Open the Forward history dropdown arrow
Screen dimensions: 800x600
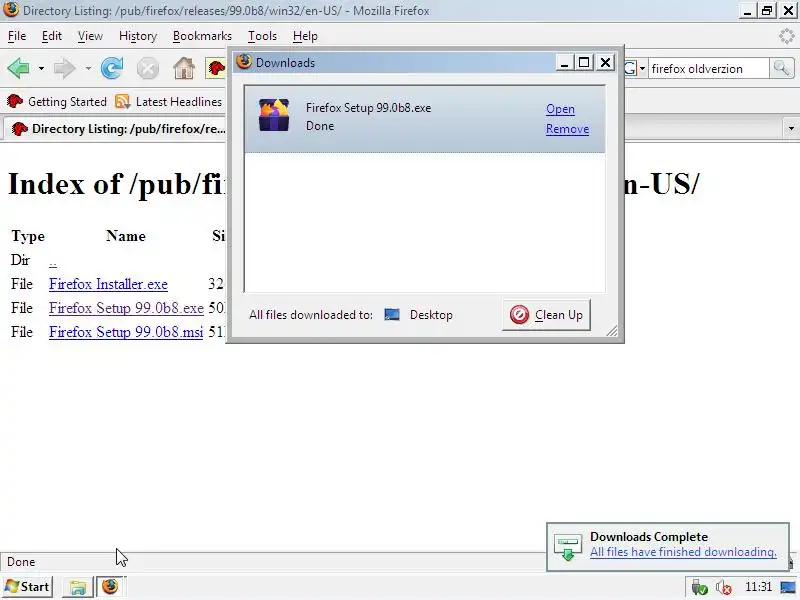[x=88, y=68]
